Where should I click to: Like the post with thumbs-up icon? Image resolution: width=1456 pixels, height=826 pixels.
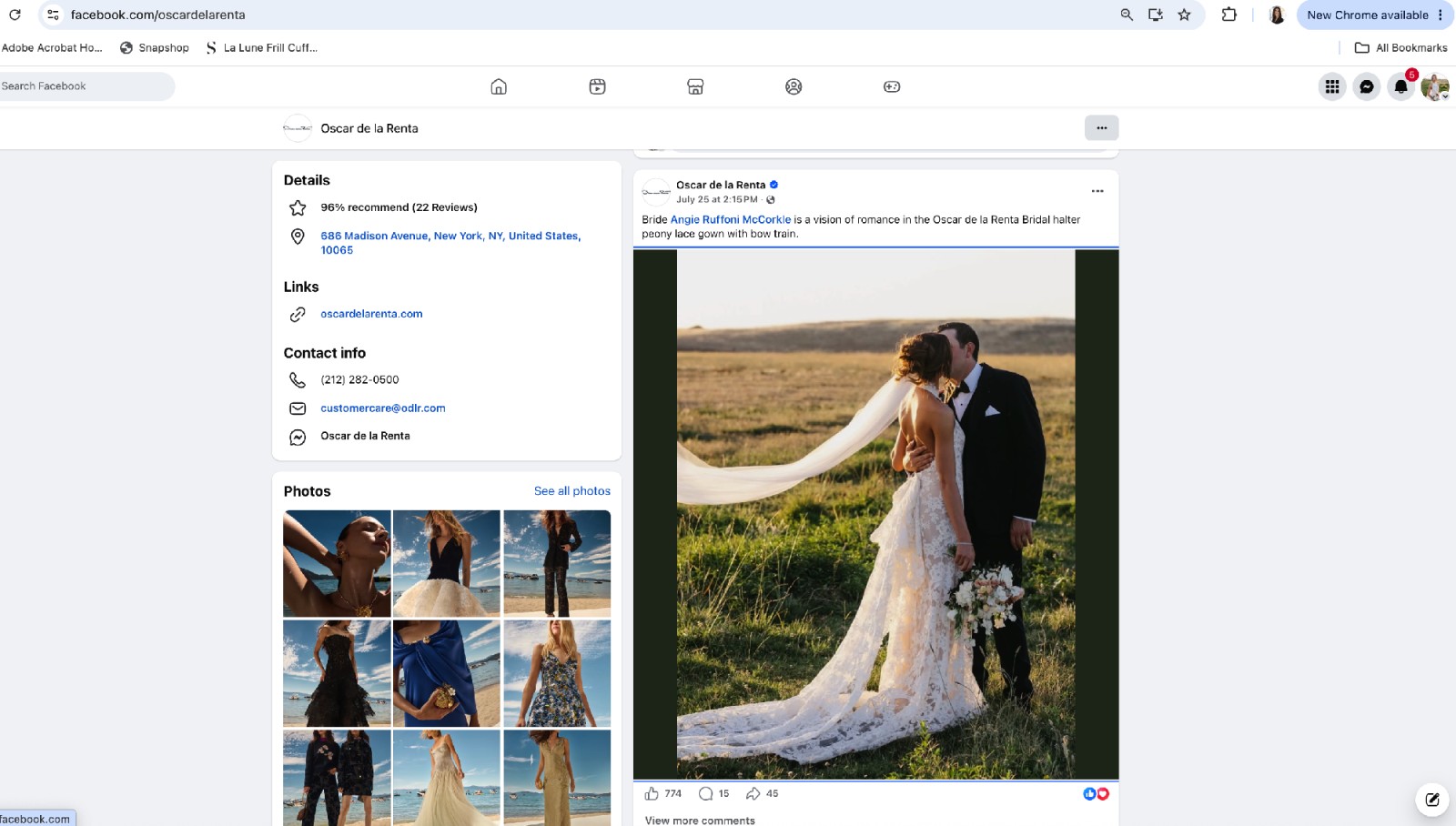tap(652, 794)
